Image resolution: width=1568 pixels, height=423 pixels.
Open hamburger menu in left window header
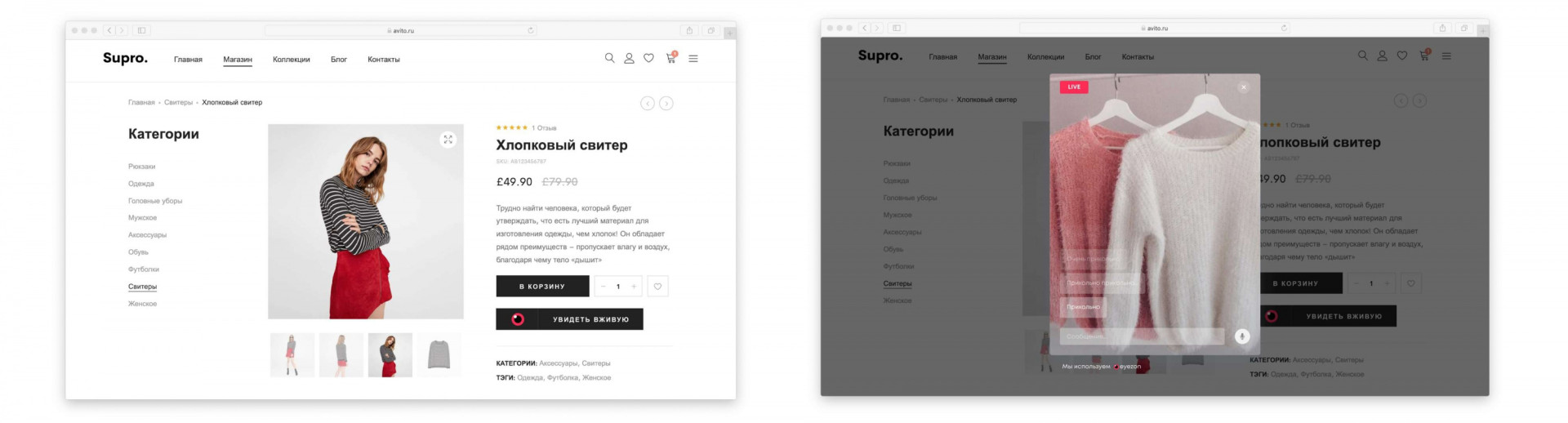pyautogui.click(x=693, y=59)
